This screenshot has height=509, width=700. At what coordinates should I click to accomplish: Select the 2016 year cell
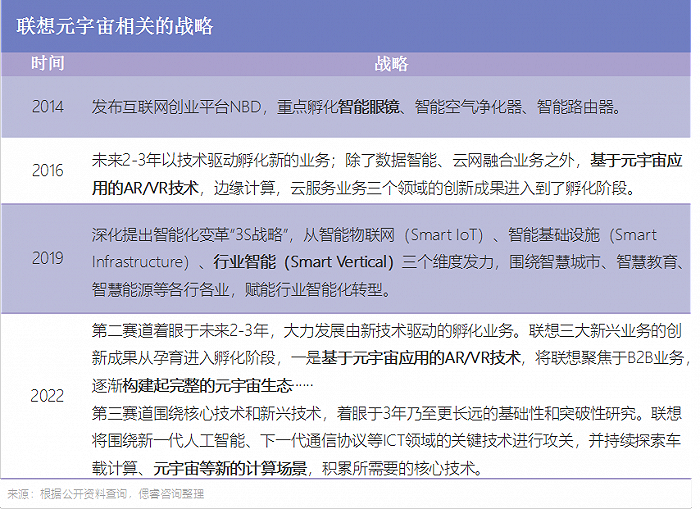pyautogui.click(x=48, y=171)
